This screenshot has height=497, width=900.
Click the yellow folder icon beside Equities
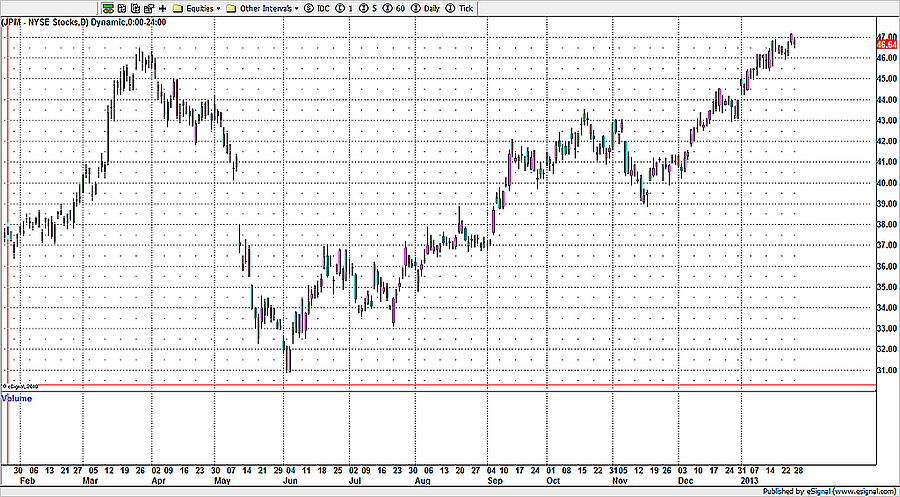[177, 7]
